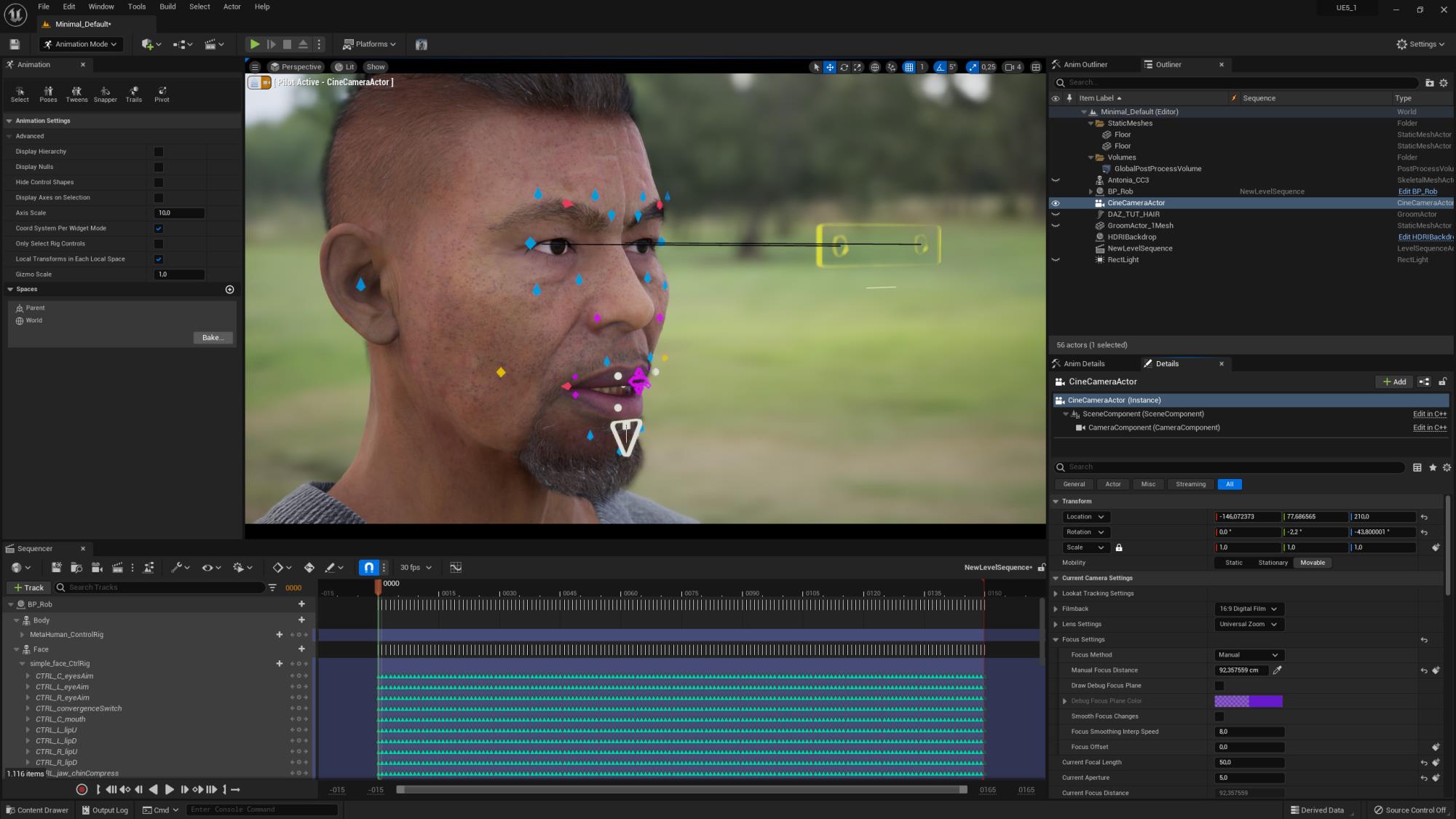
Task: Reset Location to default arrow
Action: (1424, 517)
